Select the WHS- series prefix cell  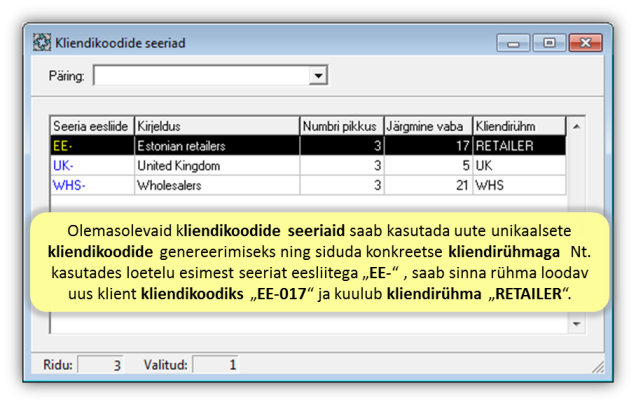92,185
